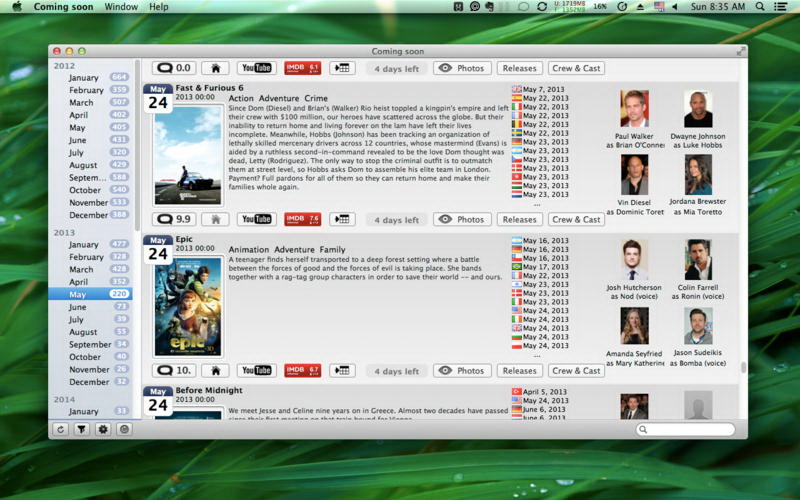Select December under 2012 in sidebar
800x500 pixels.
point(88,215)
